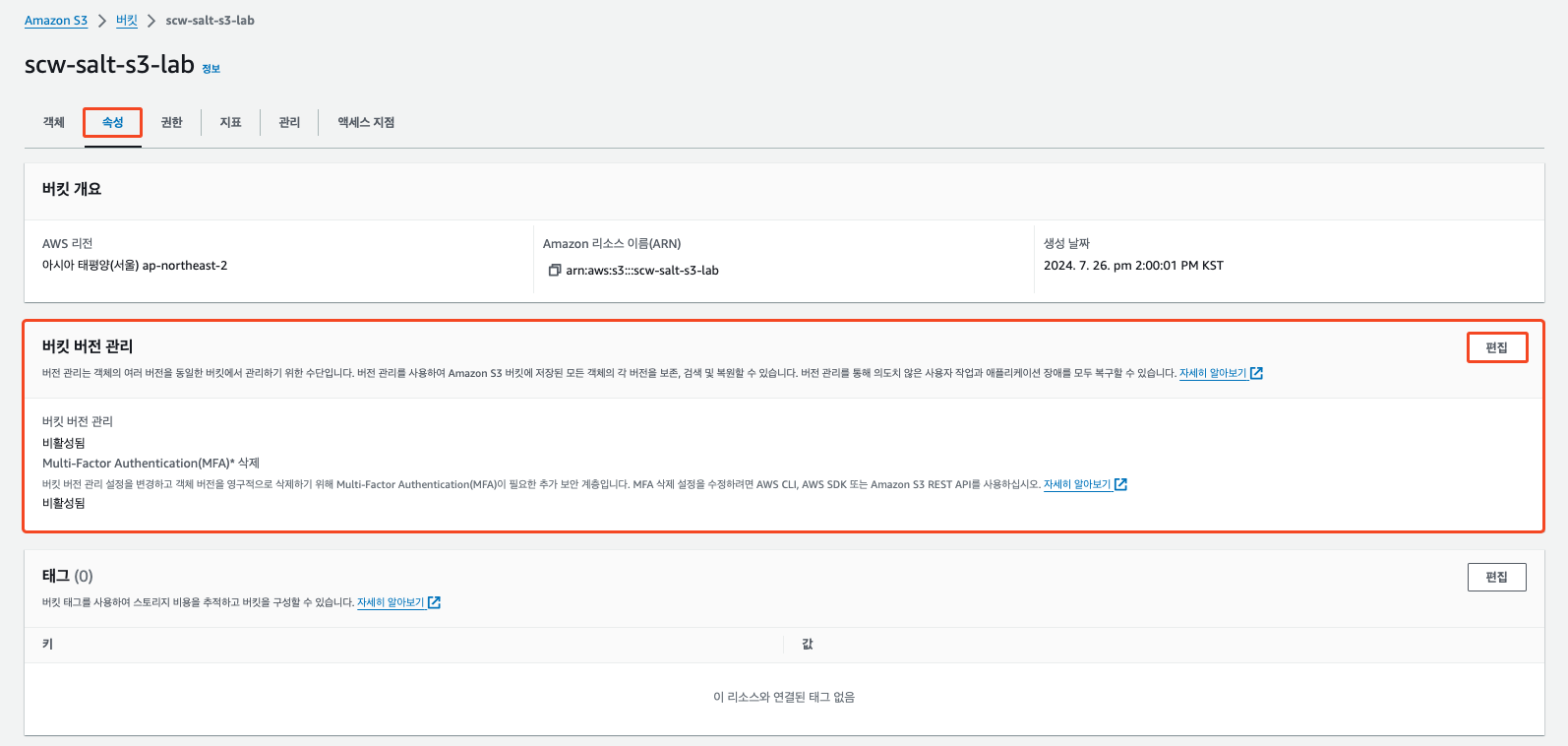The width and height of the screenshot is (1568, 746).
Task: Switch to the 액세스 지점 tab
Action: tap(366, 122)
